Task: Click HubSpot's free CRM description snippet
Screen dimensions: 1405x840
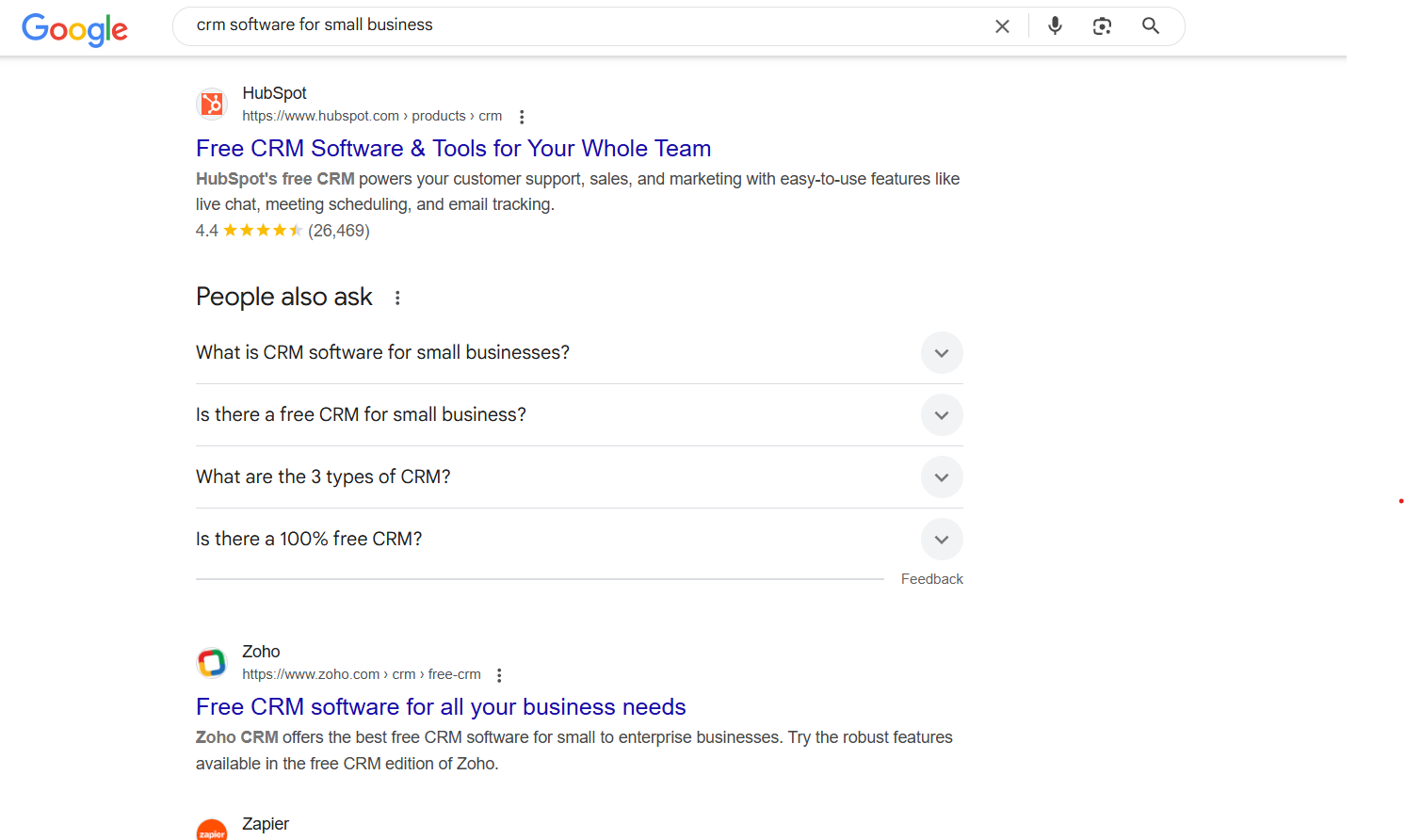Action: pos(577,191)
